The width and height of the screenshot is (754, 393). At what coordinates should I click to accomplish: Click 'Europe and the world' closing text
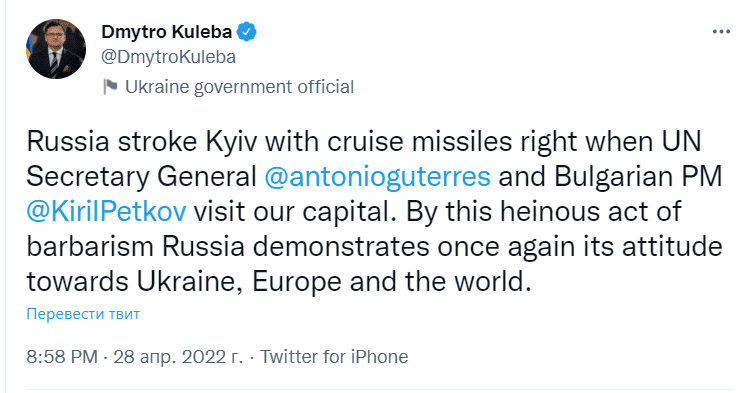pos(391,281)
